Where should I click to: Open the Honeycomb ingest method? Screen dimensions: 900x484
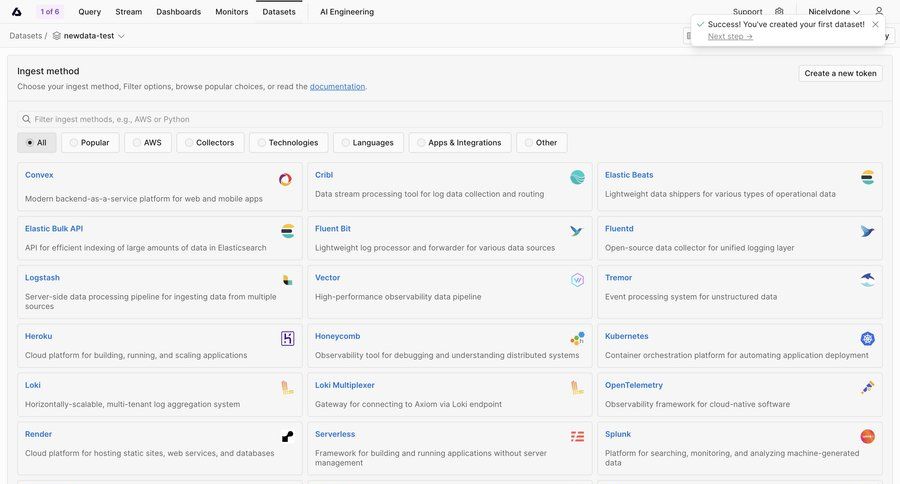tap(450, 346)
